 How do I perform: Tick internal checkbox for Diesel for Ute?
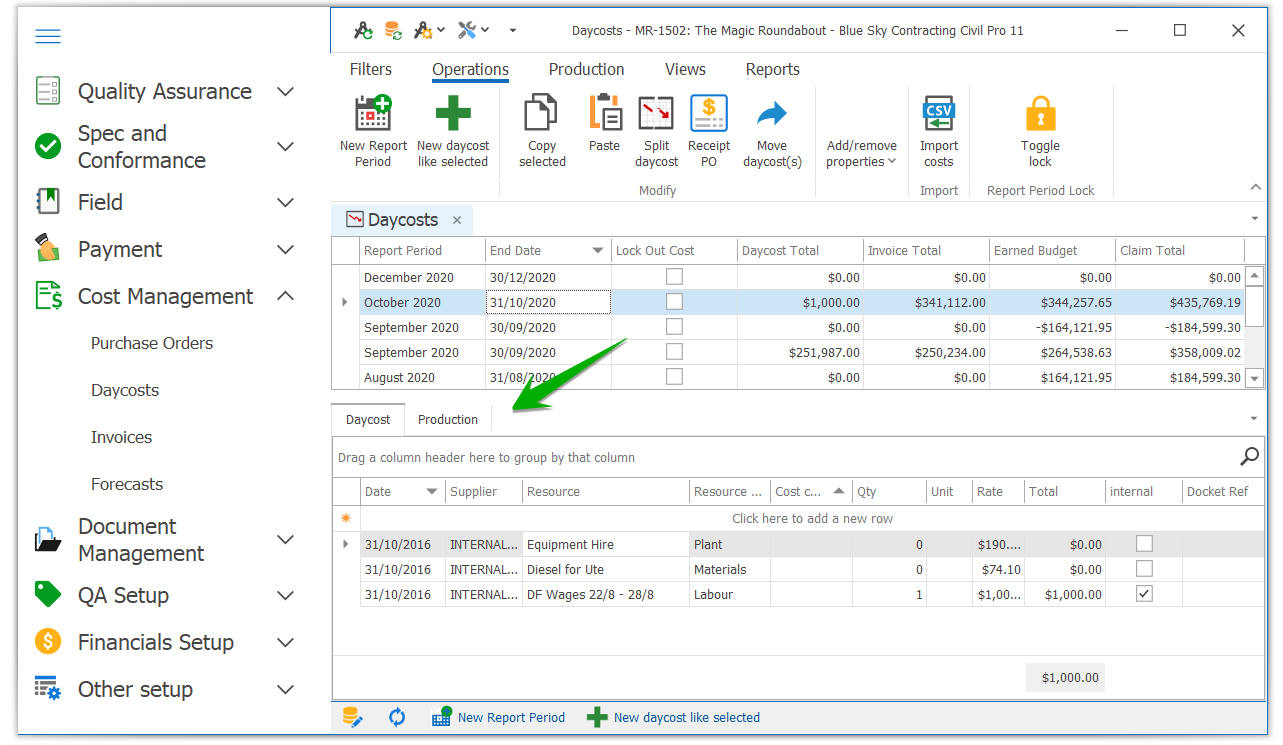(1144, 569)
